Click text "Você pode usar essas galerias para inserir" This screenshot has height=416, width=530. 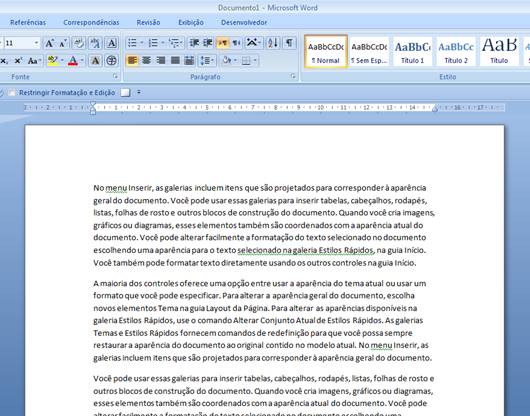click(168, 378)
